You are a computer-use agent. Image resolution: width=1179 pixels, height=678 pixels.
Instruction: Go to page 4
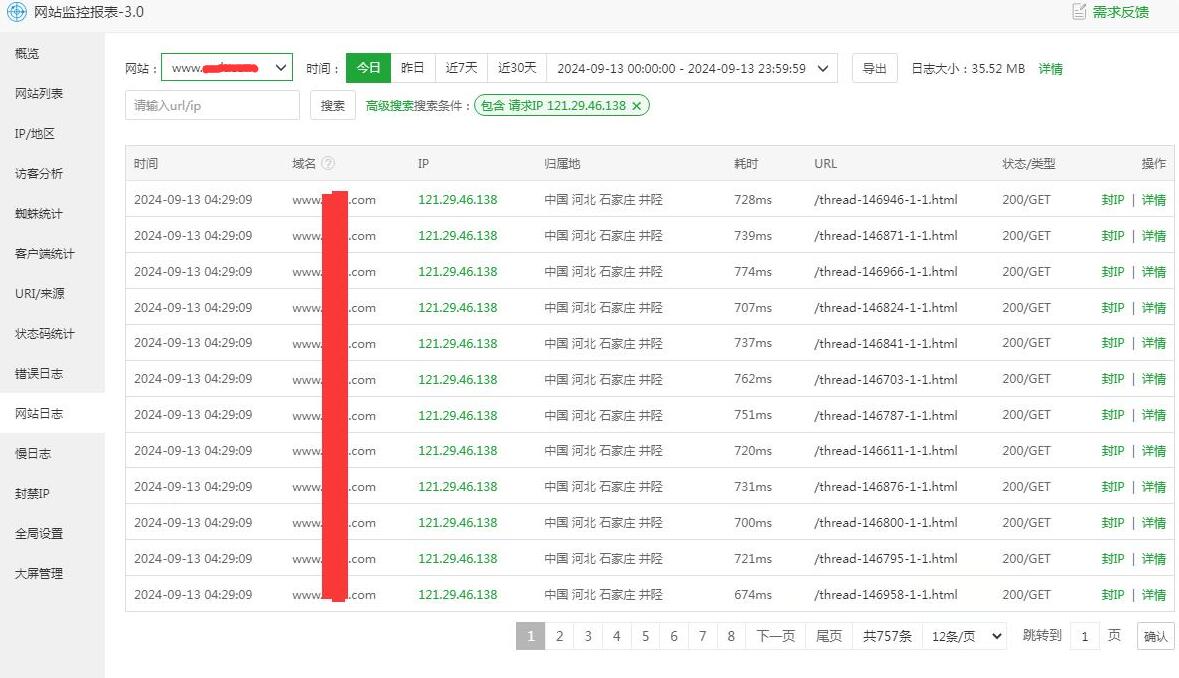coord(617,637)
